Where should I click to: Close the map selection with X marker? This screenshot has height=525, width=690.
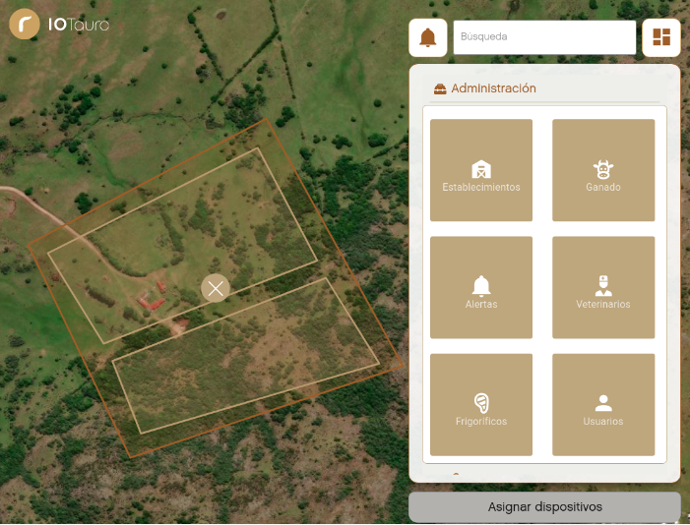point(215,288)
